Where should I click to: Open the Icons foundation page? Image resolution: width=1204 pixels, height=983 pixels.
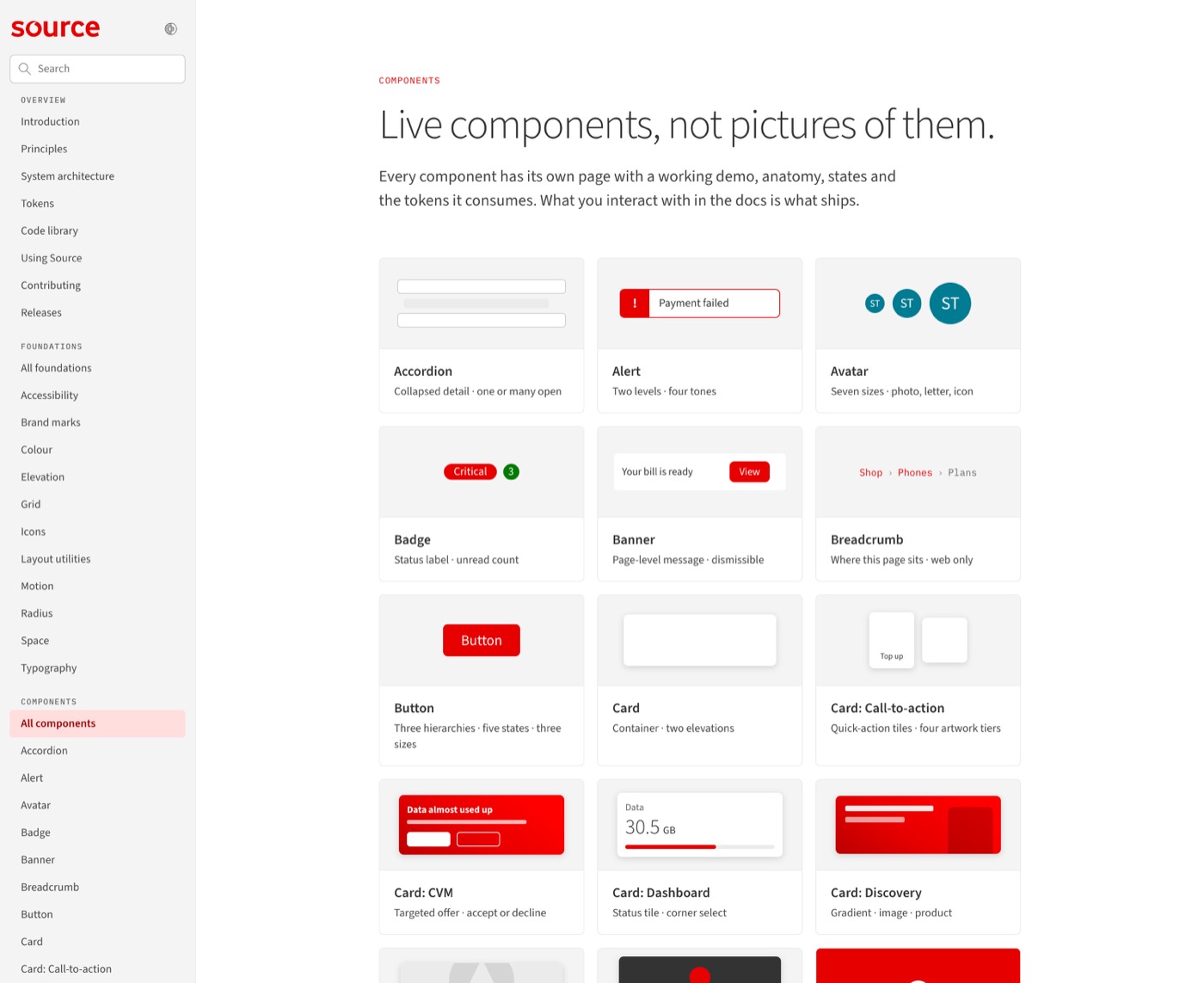(33, 531)
